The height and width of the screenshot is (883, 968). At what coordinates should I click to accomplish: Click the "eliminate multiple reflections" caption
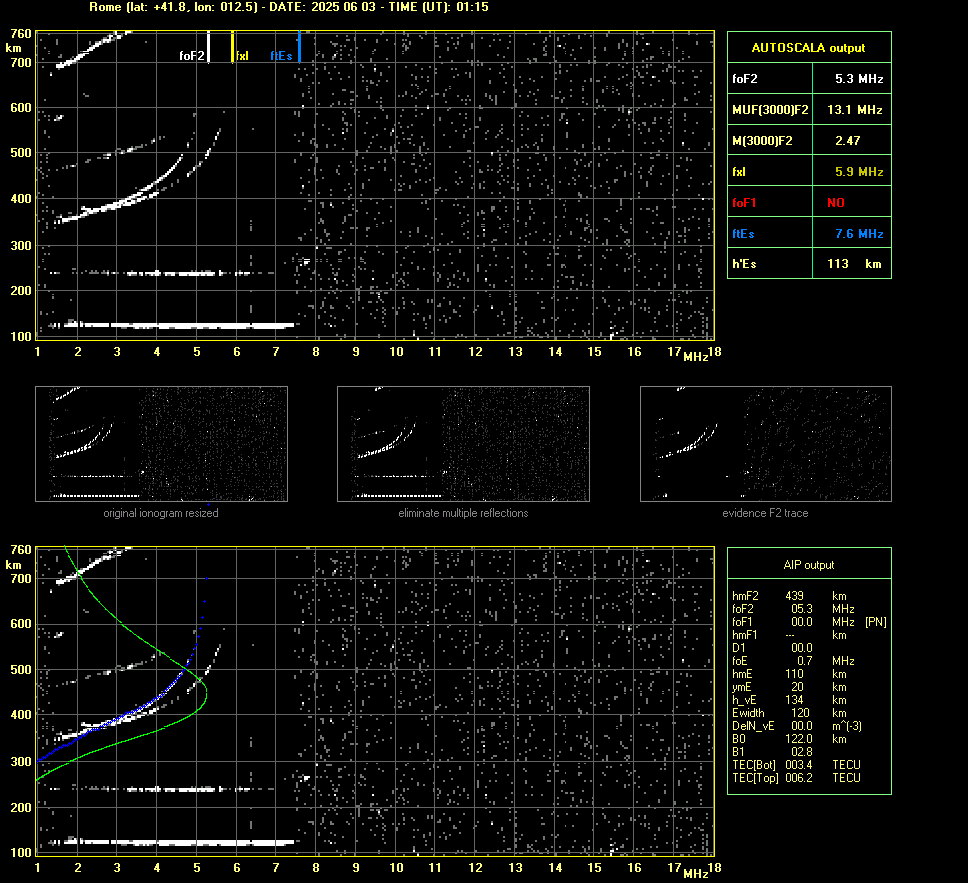click(x=463, y=513)
